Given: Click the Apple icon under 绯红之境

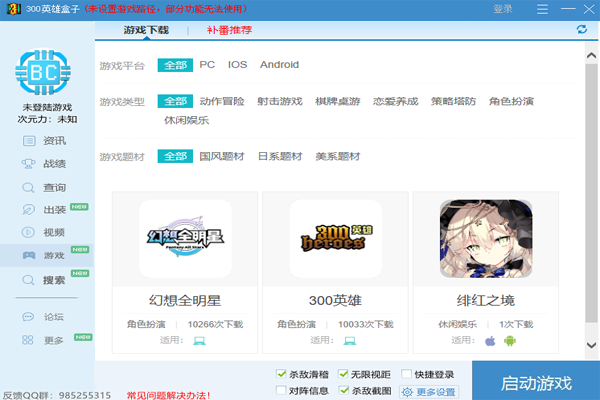Looking at the screenshot, I should tap(490, 341).
